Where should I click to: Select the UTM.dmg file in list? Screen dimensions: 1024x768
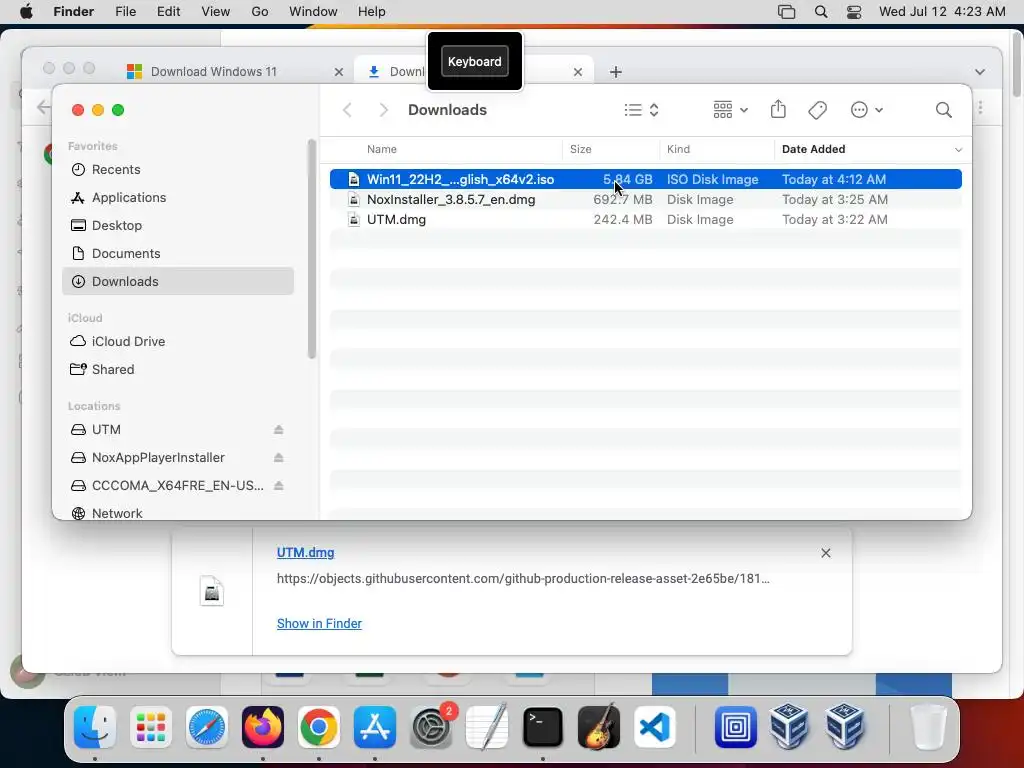[x=645, y=219]
